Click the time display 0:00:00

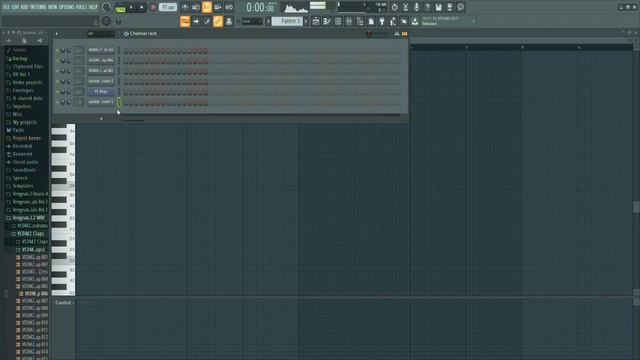[x=260, y=7]
